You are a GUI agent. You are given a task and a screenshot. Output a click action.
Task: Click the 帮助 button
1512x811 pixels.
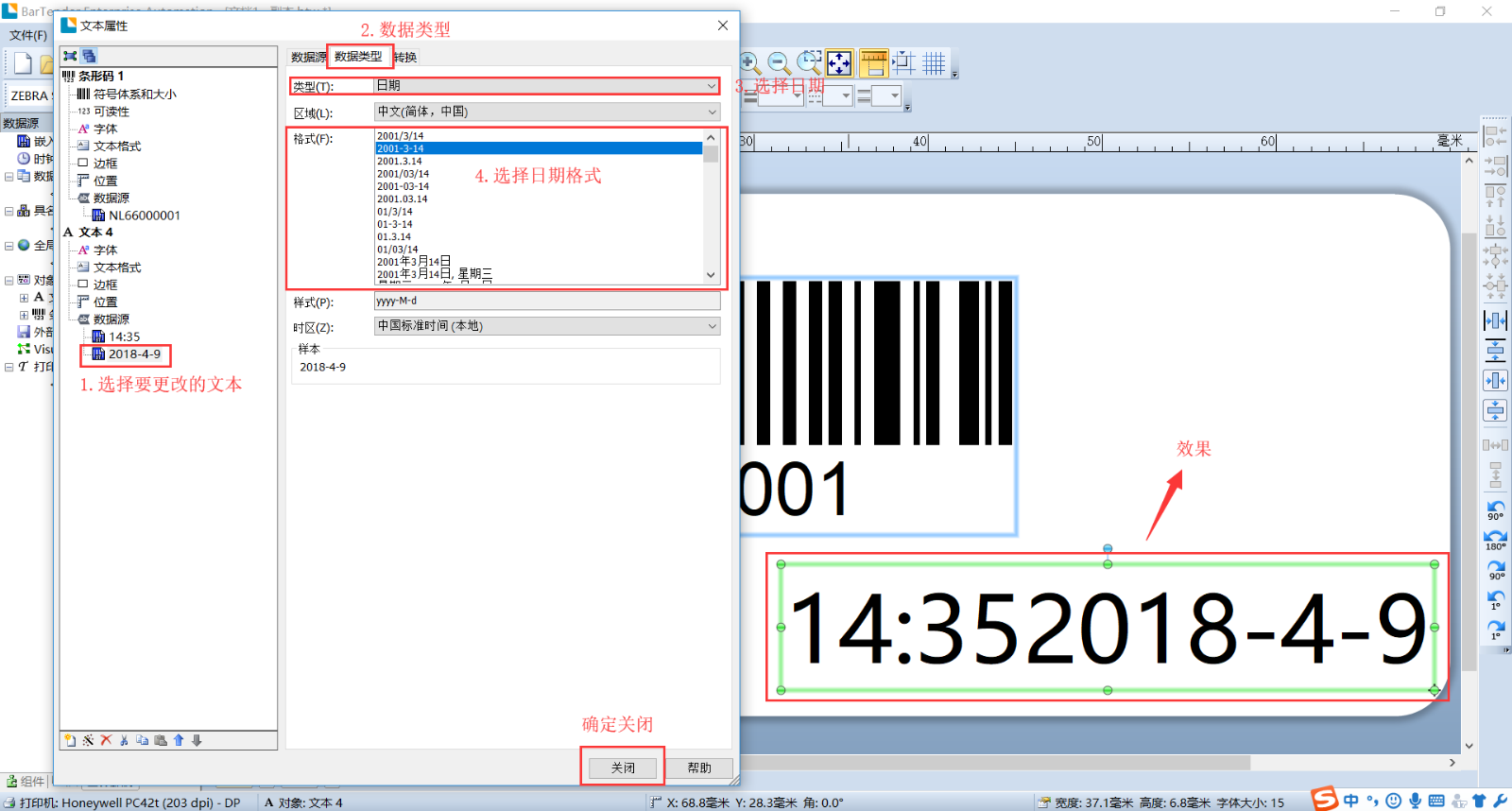(x=699, y=768)
